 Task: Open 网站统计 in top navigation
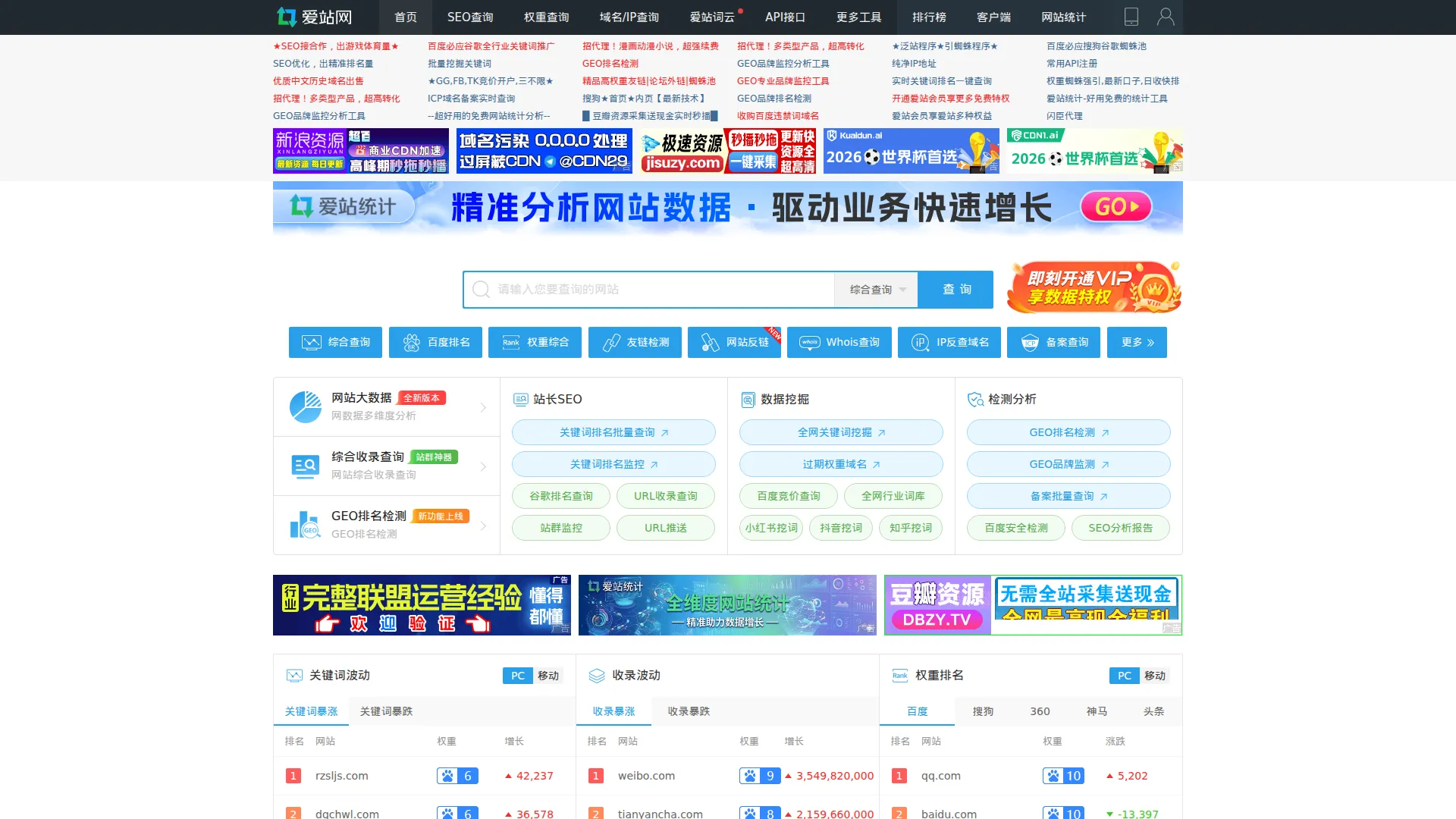(x=1063, y=17)
